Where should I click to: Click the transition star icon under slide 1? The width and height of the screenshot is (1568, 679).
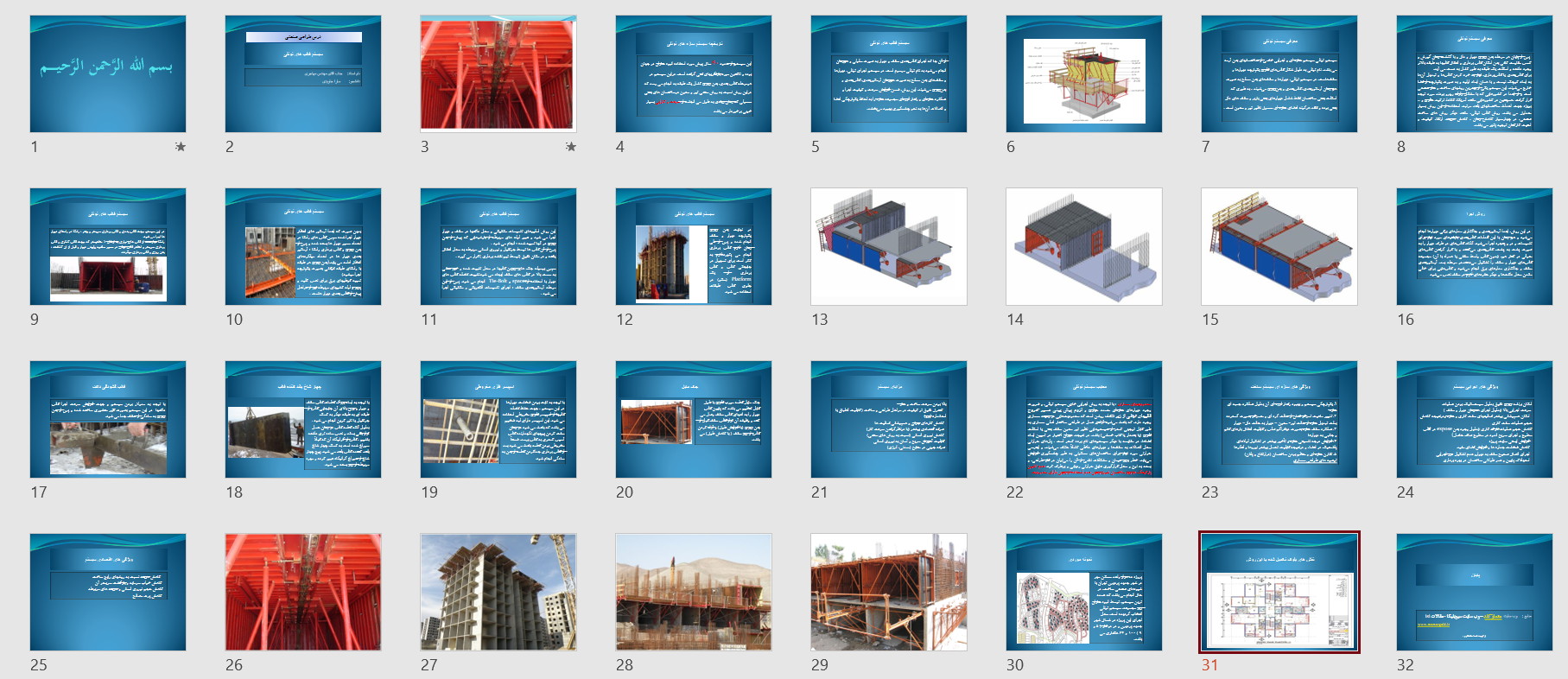coord(181,147)
